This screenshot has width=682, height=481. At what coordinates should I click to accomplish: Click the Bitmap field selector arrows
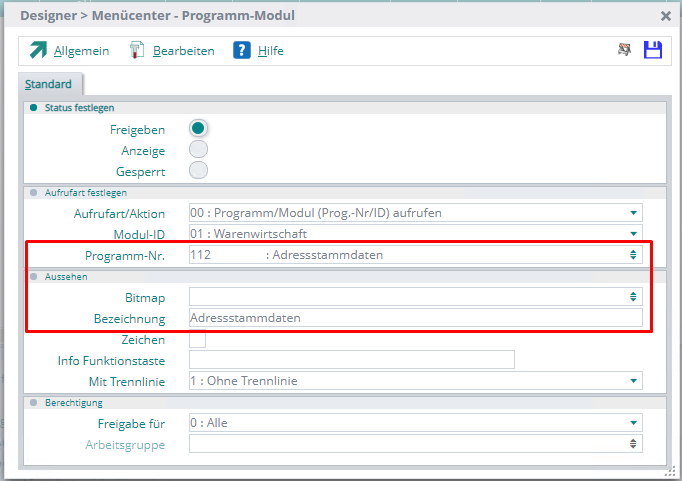coord(633,297)
